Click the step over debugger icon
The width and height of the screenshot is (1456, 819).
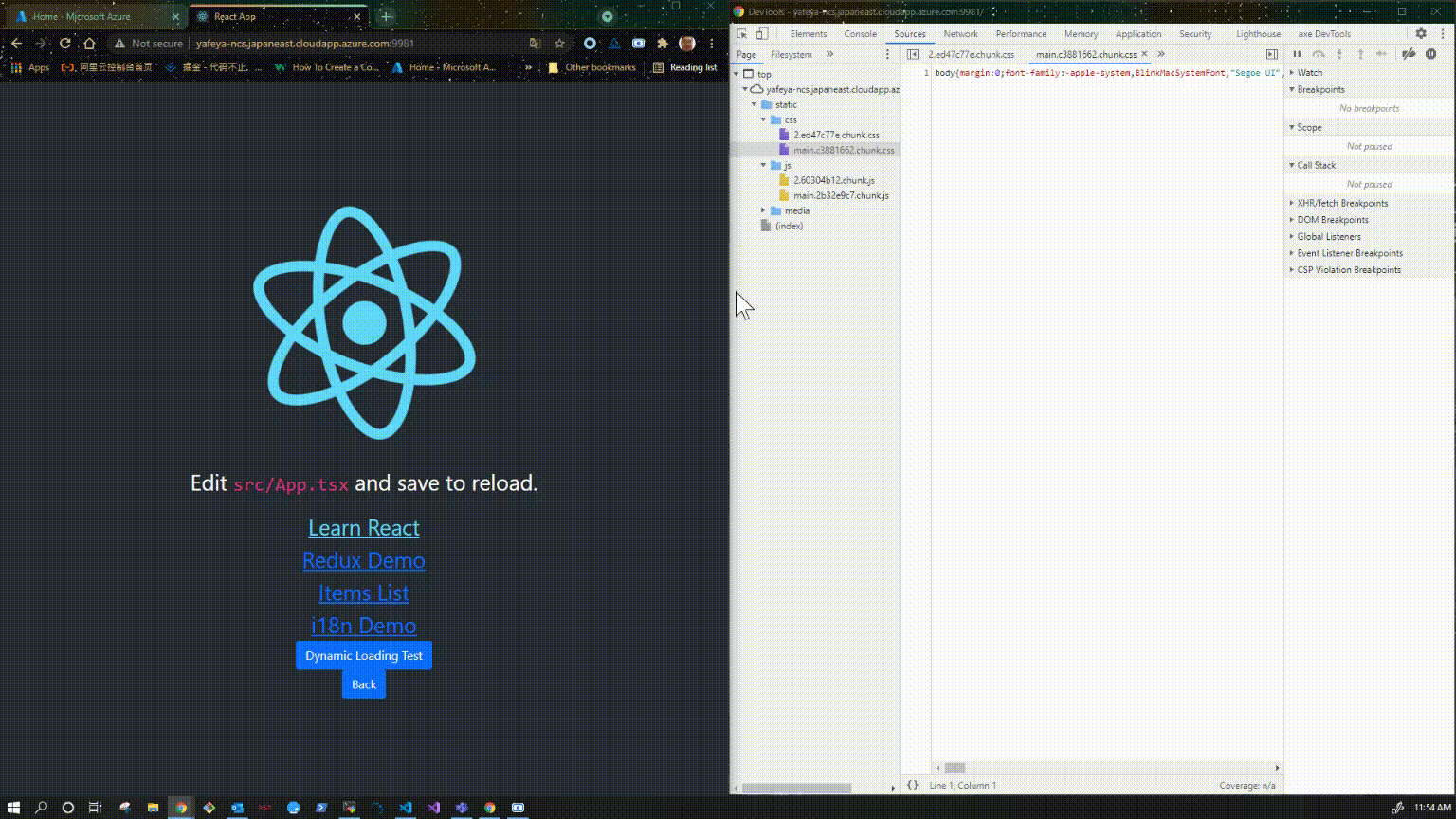pyautogui.click(x=1318, y=54)
